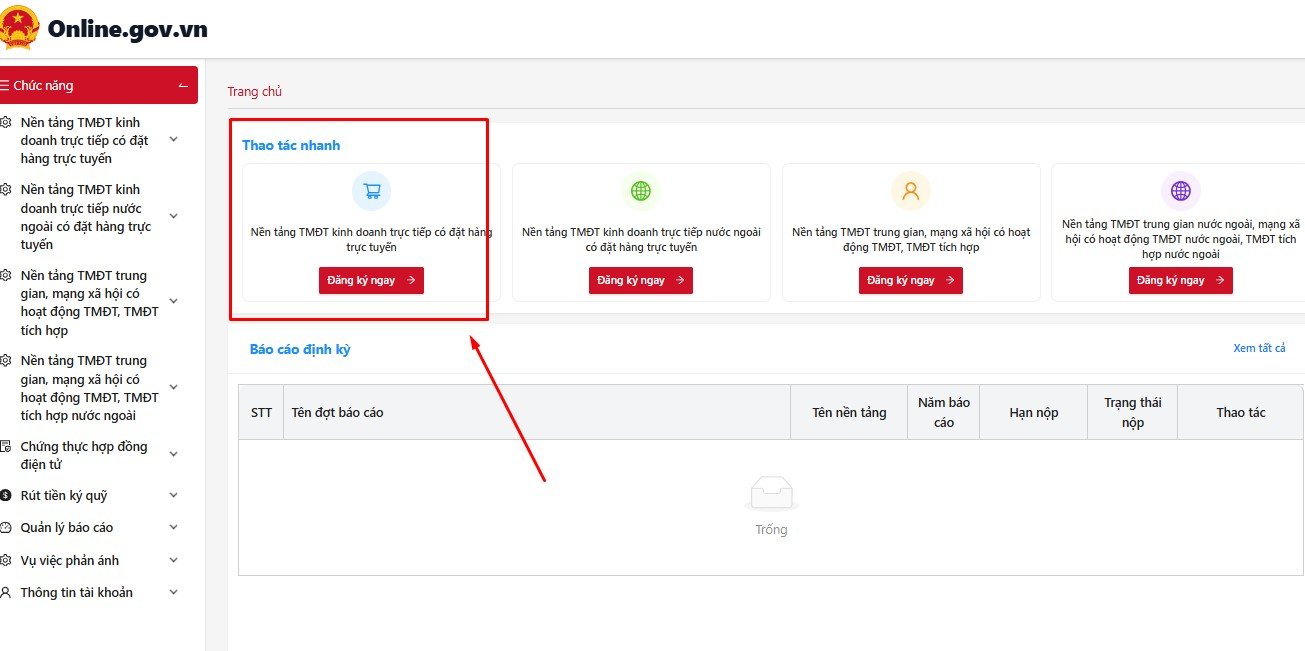This screenshot has height=651, width=1305.
Task: Expand Quản lý báo cáo chevron
Action: click(173, 527)
